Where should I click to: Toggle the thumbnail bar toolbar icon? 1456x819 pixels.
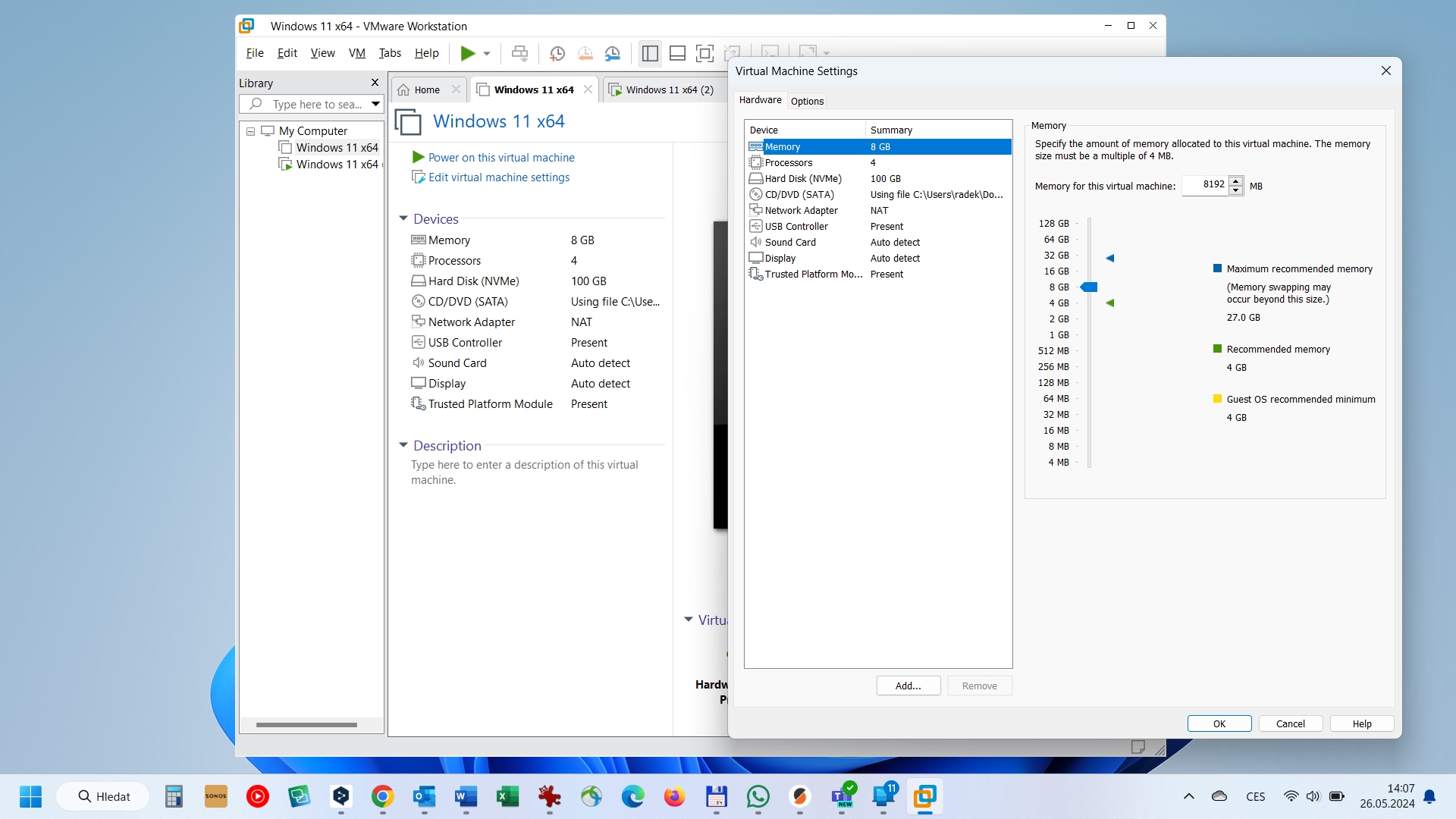point(677,53)
